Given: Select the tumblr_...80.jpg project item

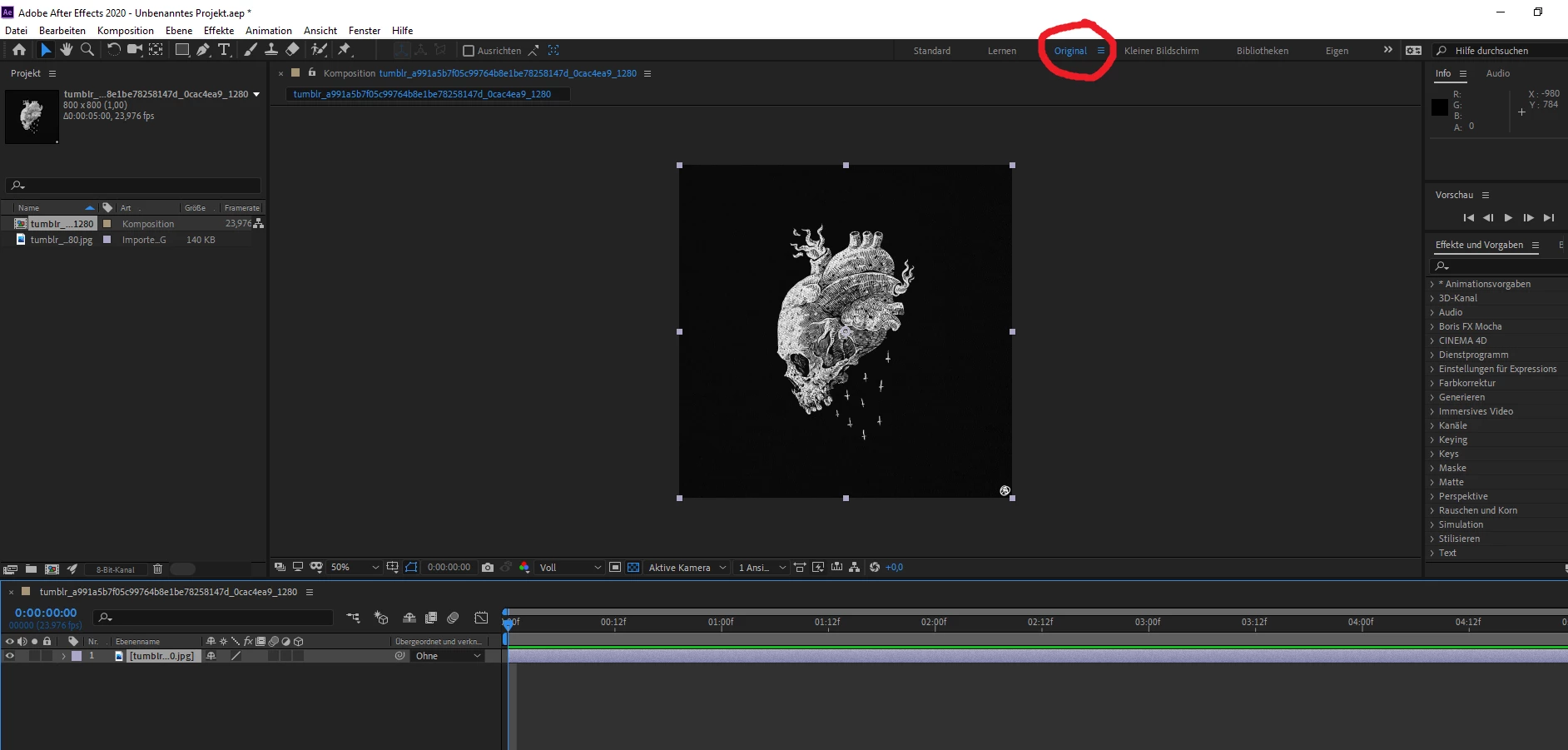Looking at the screenshot, I should (62, 240).
